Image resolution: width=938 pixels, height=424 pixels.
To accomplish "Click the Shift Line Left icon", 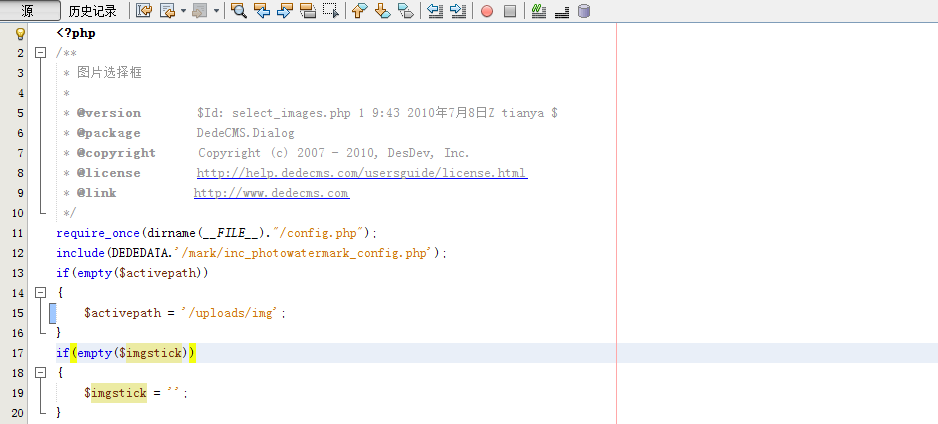I will pyautogui.click(x=435, y=11).
